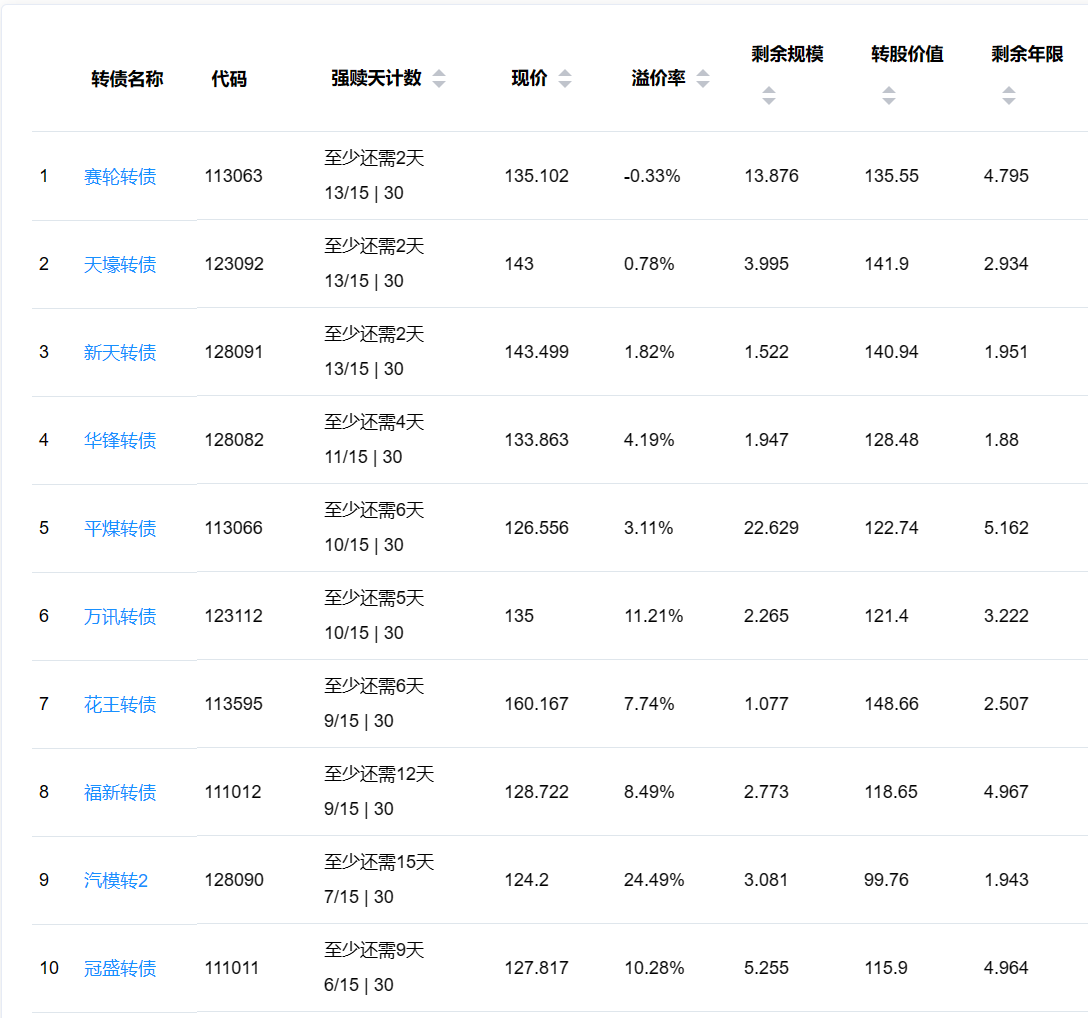Open the 天壕转债 detail link

[x=120, y=265]
